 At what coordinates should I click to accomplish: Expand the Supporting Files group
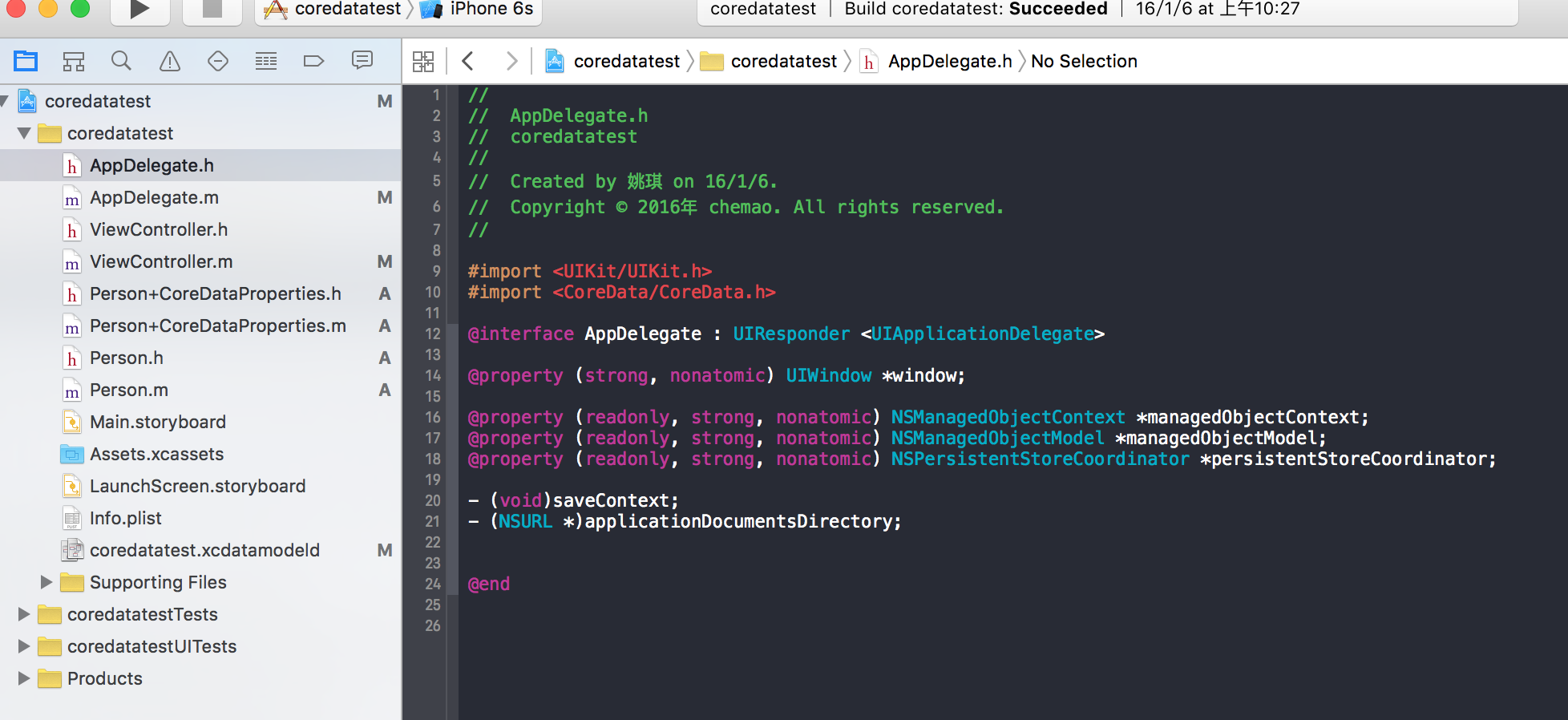click(x=46, y=582)
